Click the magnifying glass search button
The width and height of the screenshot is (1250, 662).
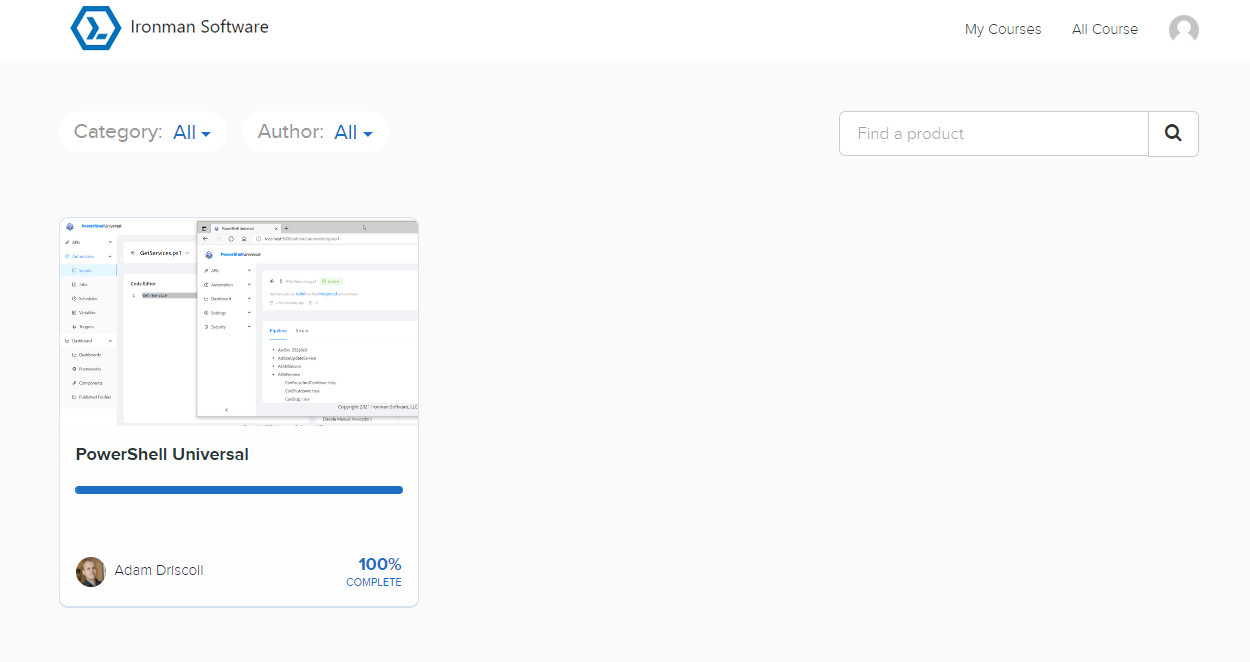click(1173, 133)
